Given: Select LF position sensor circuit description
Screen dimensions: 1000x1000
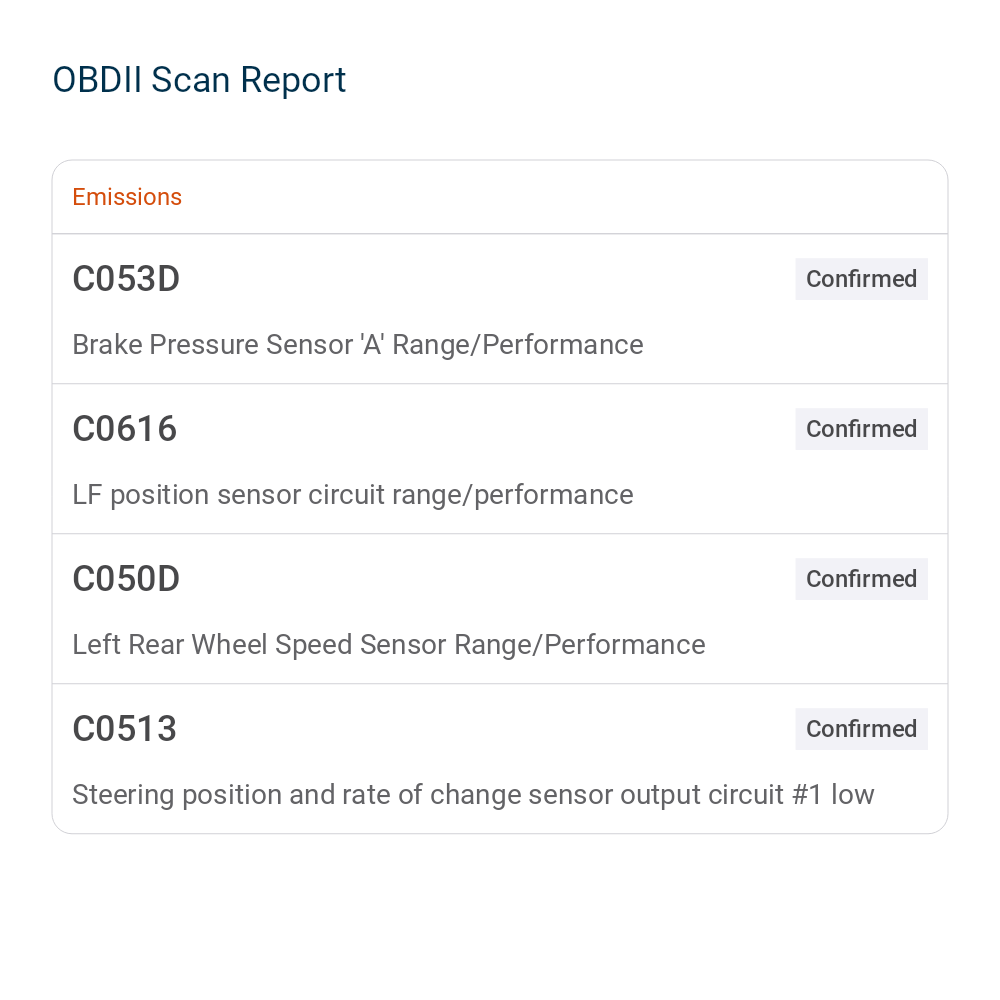Looking at the screenshot, I should (x=353, y=495).
